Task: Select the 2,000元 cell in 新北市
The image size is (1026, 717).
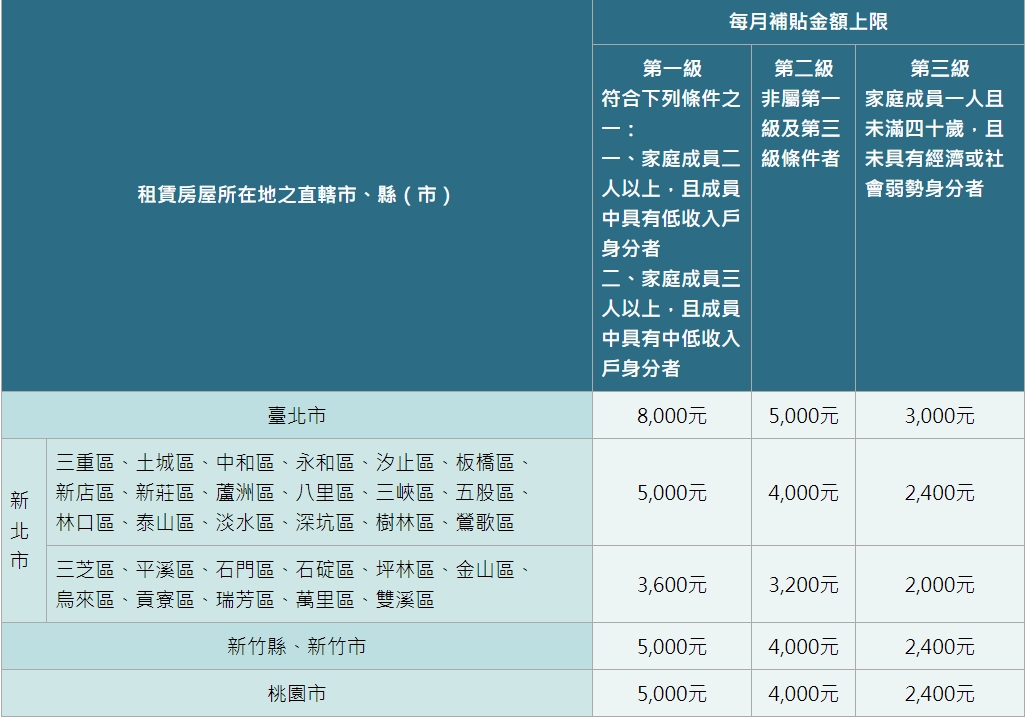Action: point(937,585)
